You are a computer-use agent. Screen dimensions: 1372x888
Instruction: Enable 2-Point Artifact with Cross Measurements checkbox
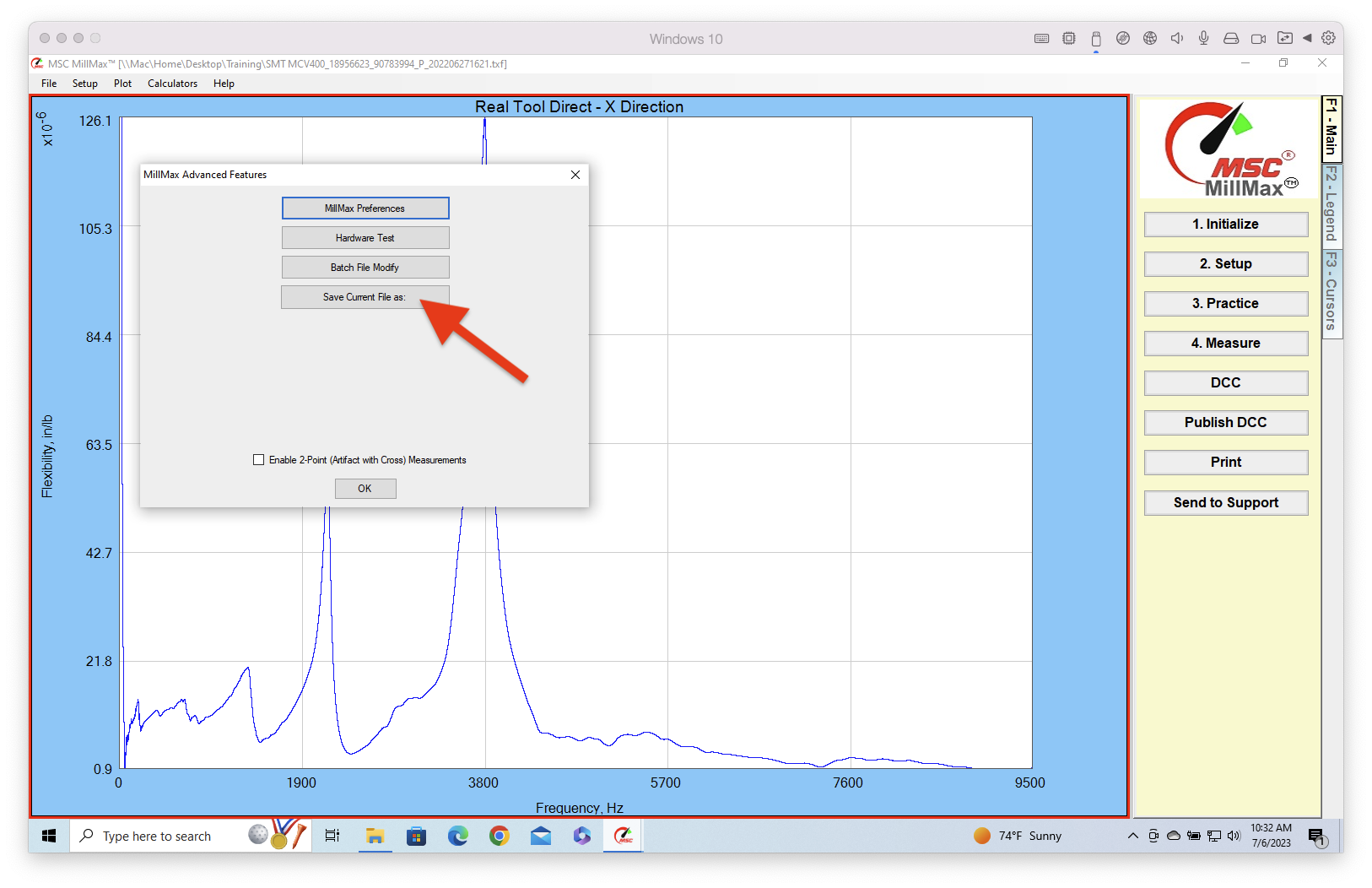[x=259, y=460]
